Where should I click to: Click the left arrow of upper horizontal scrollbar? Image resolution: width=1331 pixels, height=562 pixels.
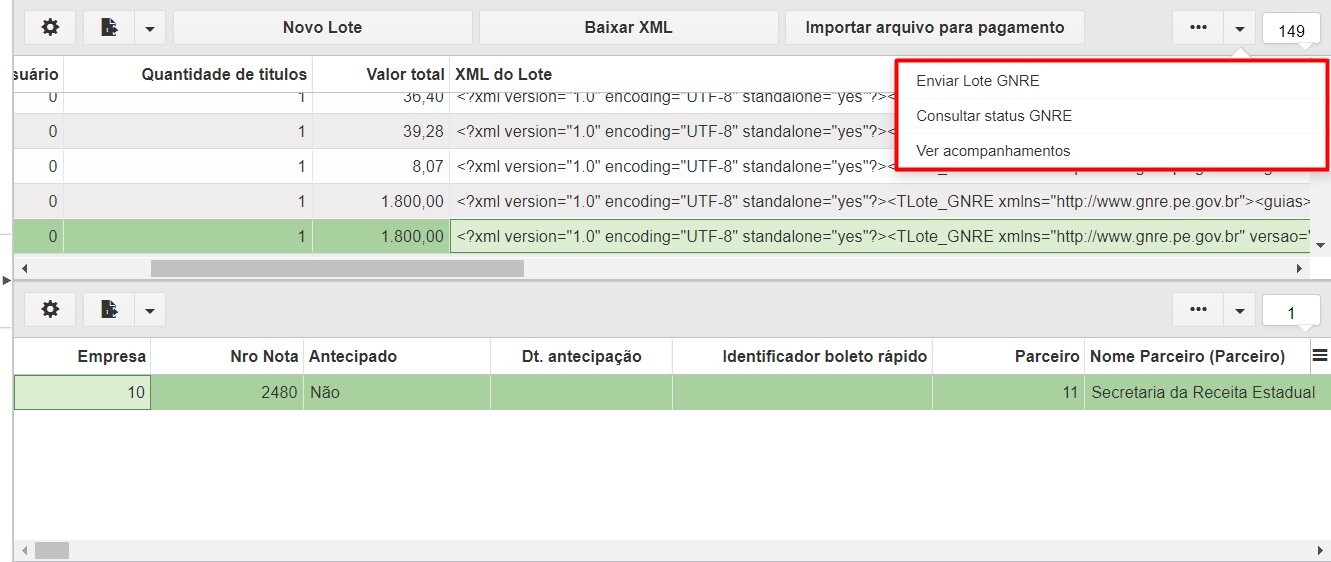[24, 268]
